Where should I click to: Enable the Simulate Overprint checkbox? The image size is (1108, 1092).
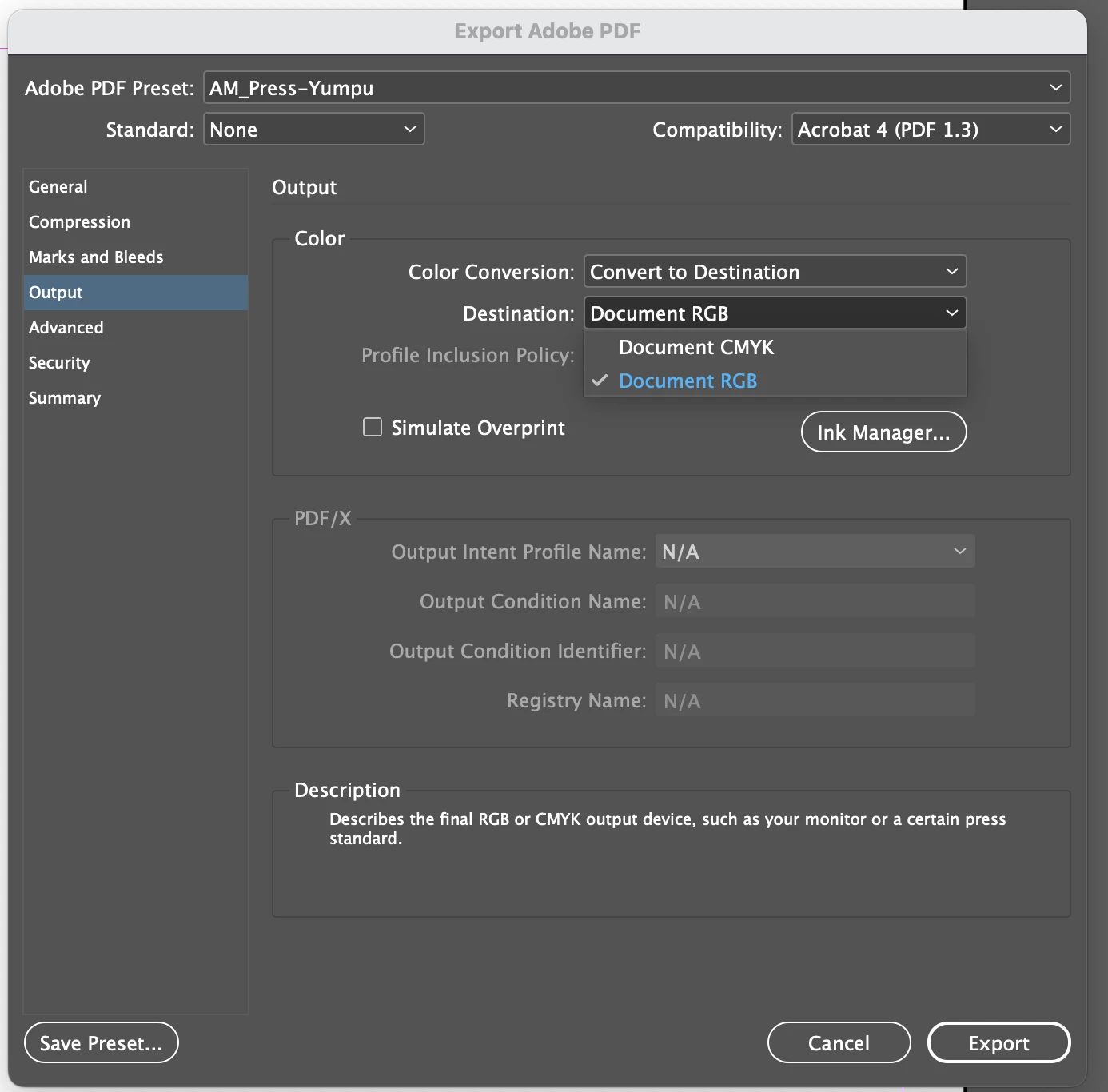(373, 427)
